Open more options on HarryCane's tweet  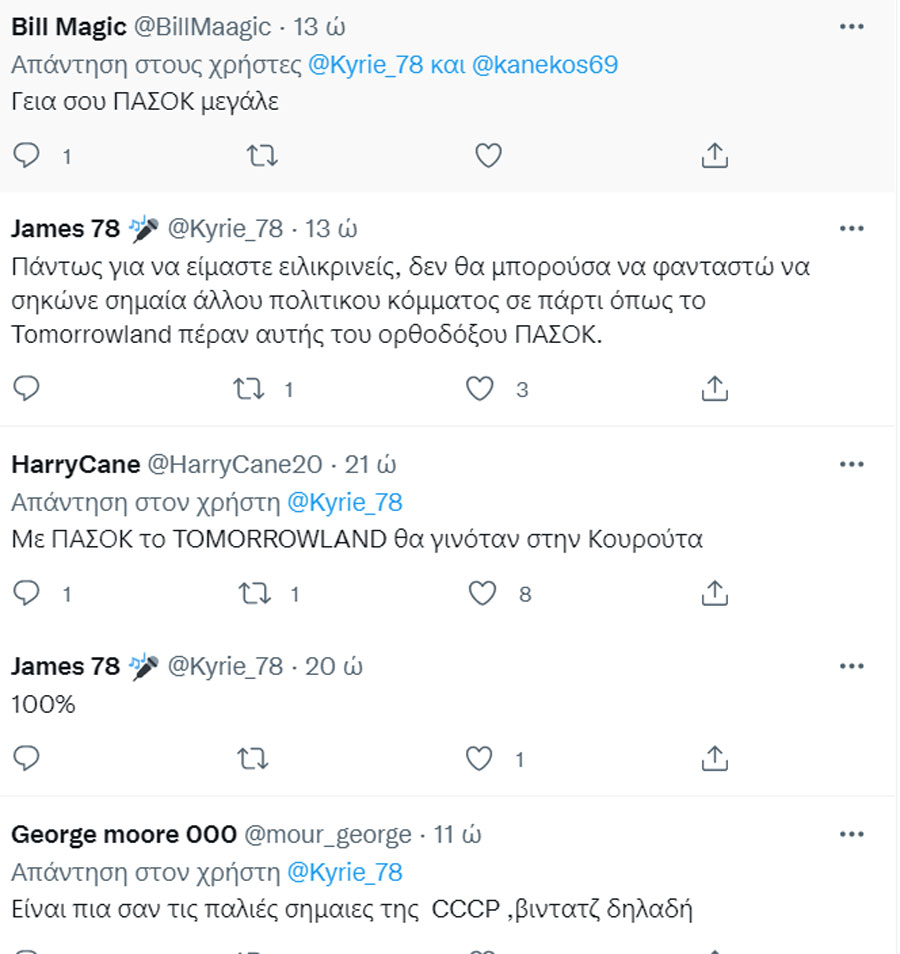tap(851, 464)
